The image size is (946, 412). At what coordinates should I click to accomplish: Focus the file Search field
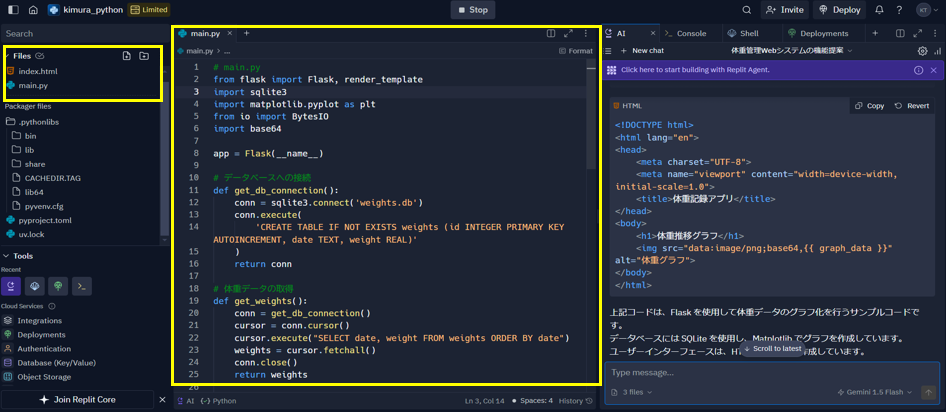coord(84,34)
